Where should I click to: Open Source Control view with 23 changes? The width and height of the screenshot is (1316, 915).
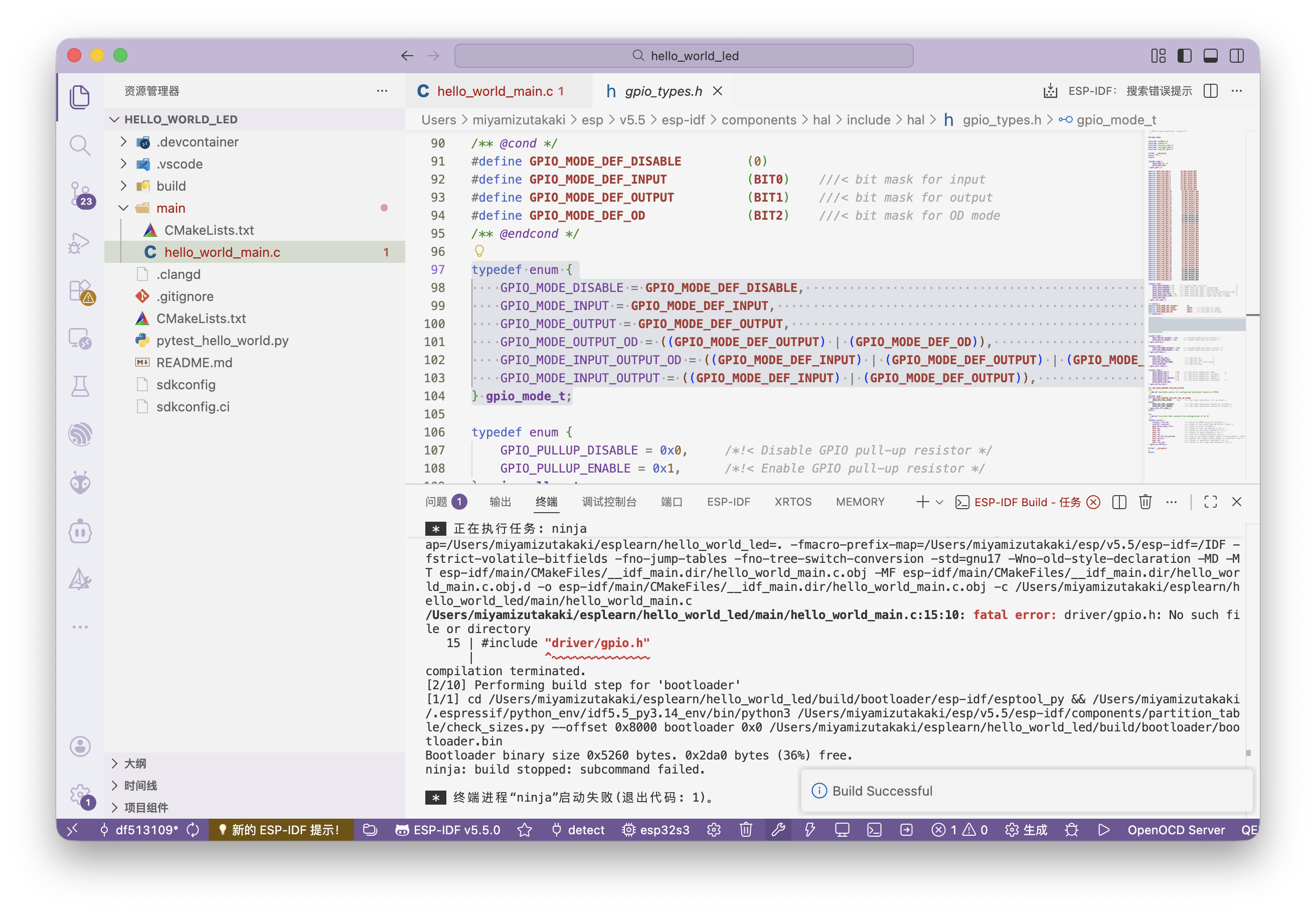pyautogui.click(x=80, y=194)
